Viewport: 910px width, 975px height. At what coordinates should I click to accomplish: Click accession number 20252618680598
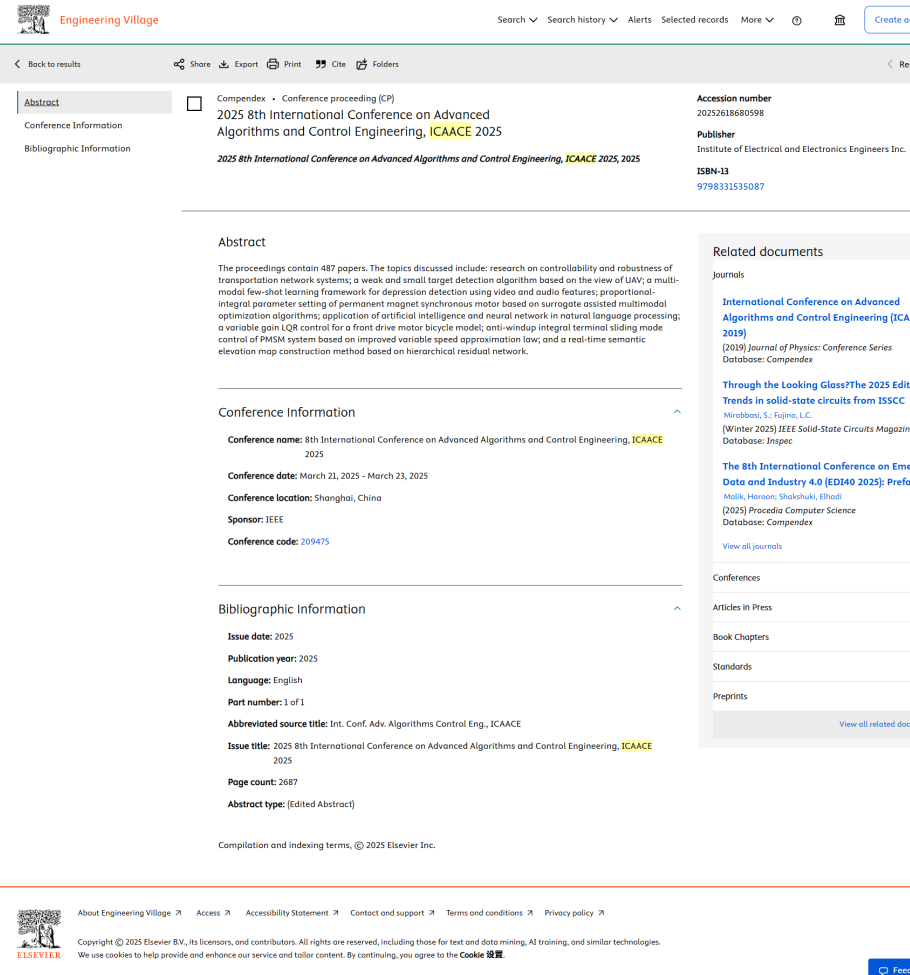click(730, 113)
